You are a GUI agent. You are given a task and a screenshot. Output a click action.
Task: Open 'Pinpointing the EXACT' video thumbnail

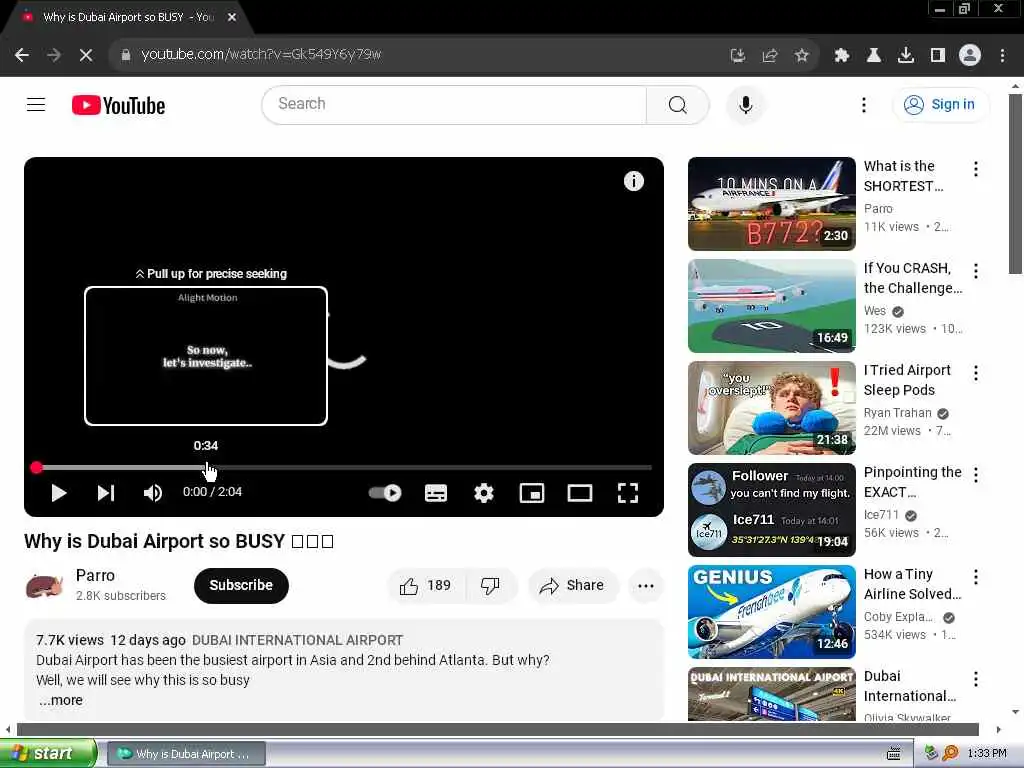771,509
